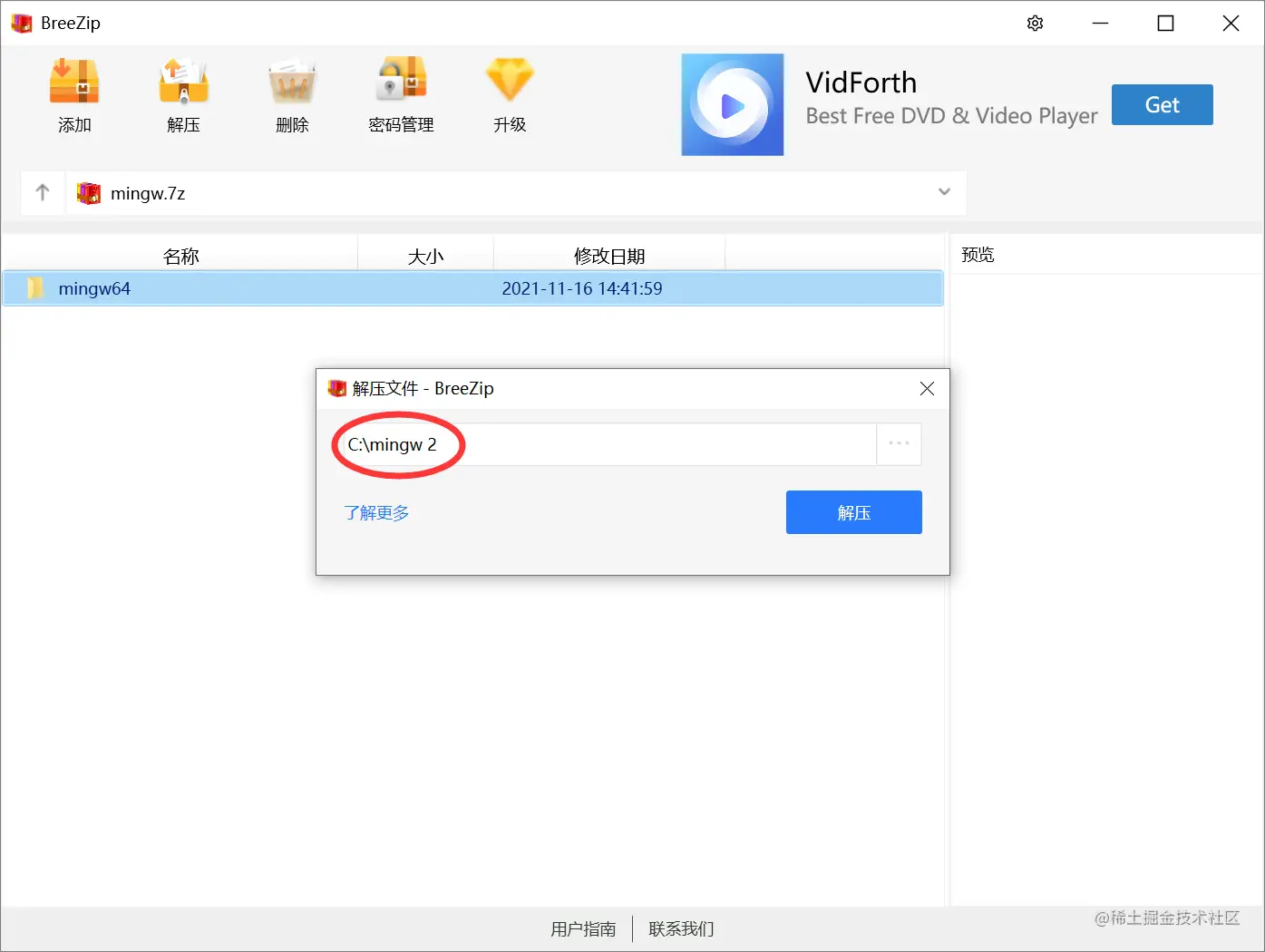1265x952 pixels.
Task: Open the 用户指南 user guide
Action: [583, 928]
